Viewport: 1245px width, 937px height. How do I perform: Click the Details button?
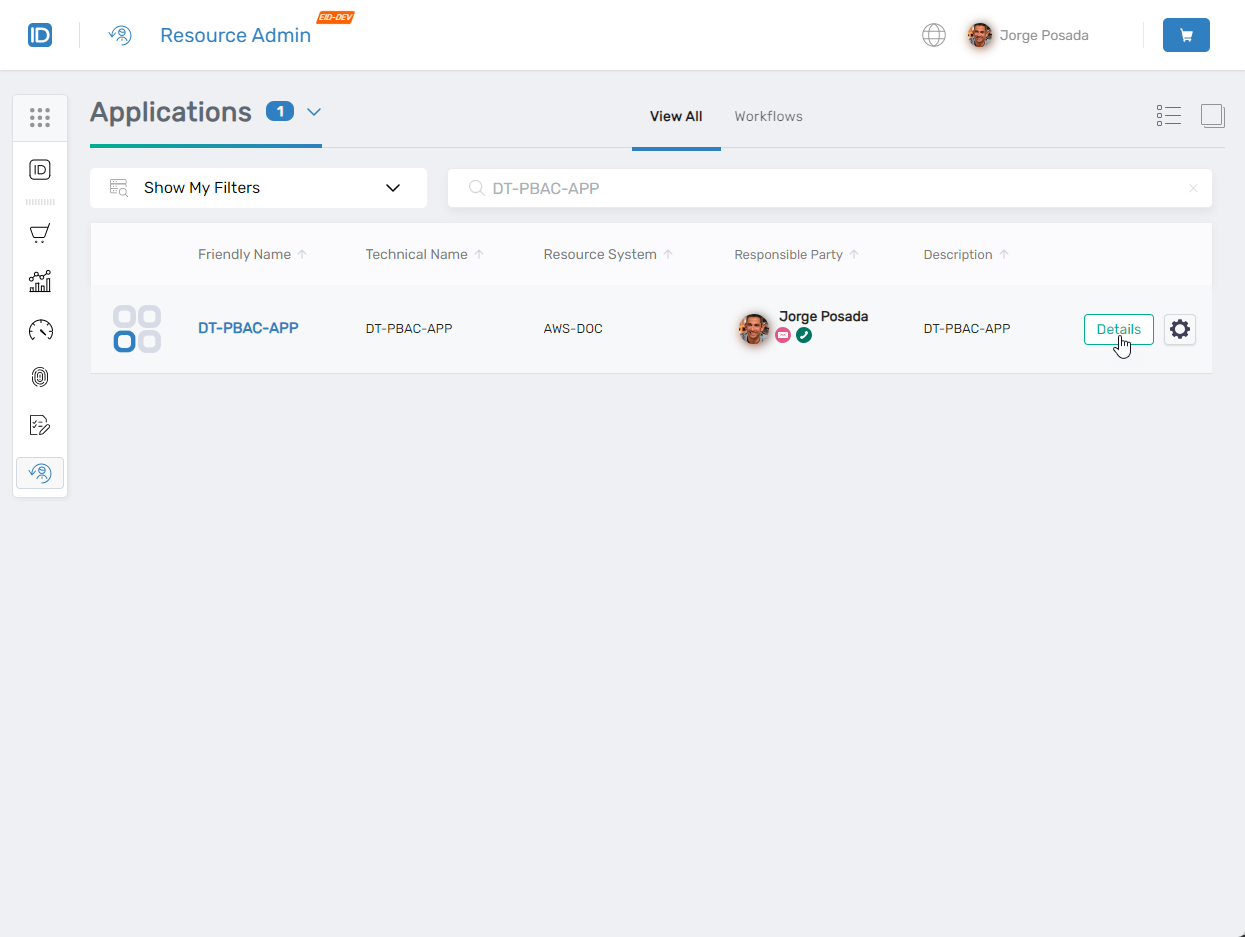click(1118, 329)
